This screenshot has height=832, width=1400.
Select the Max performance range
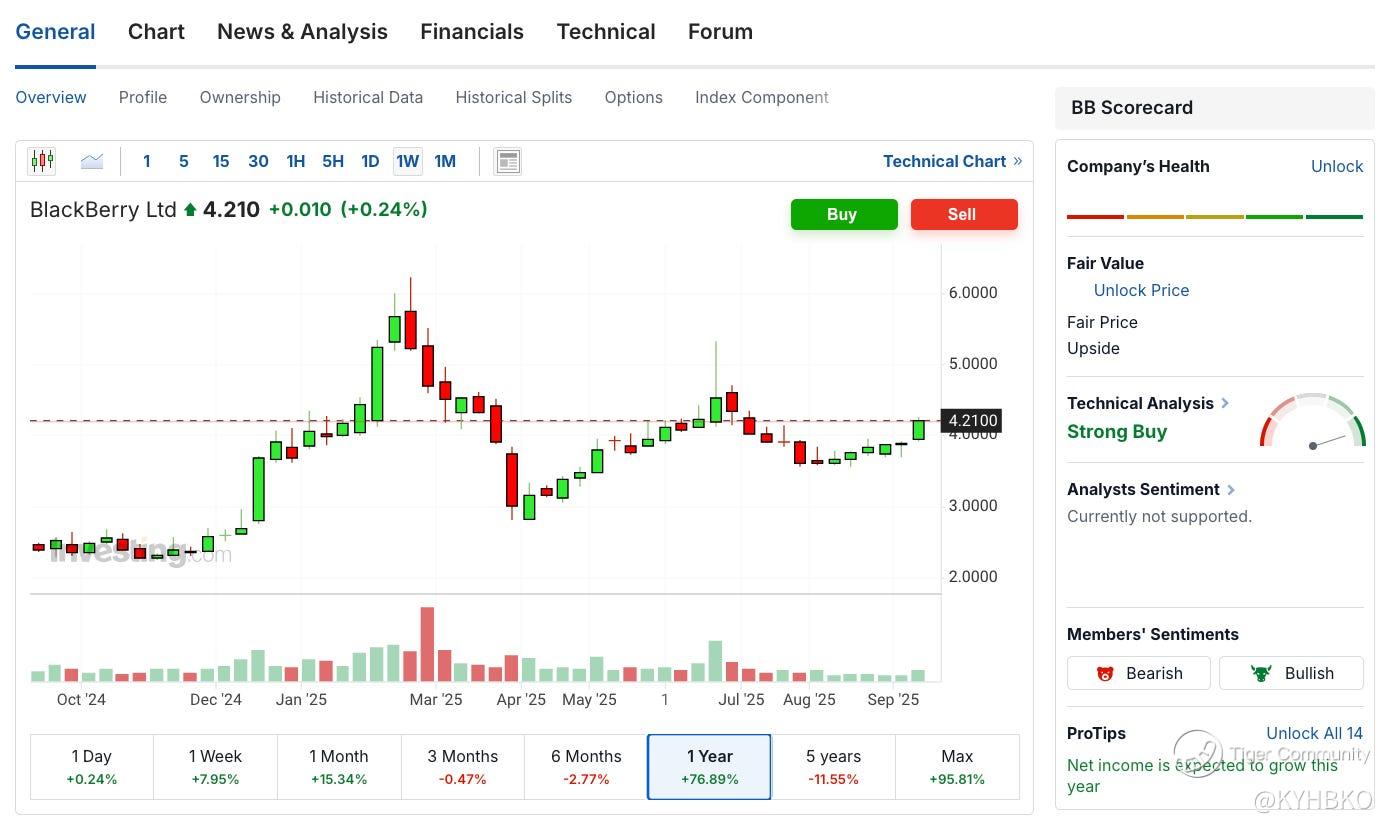pyautogui.click(x=957, y=767)
